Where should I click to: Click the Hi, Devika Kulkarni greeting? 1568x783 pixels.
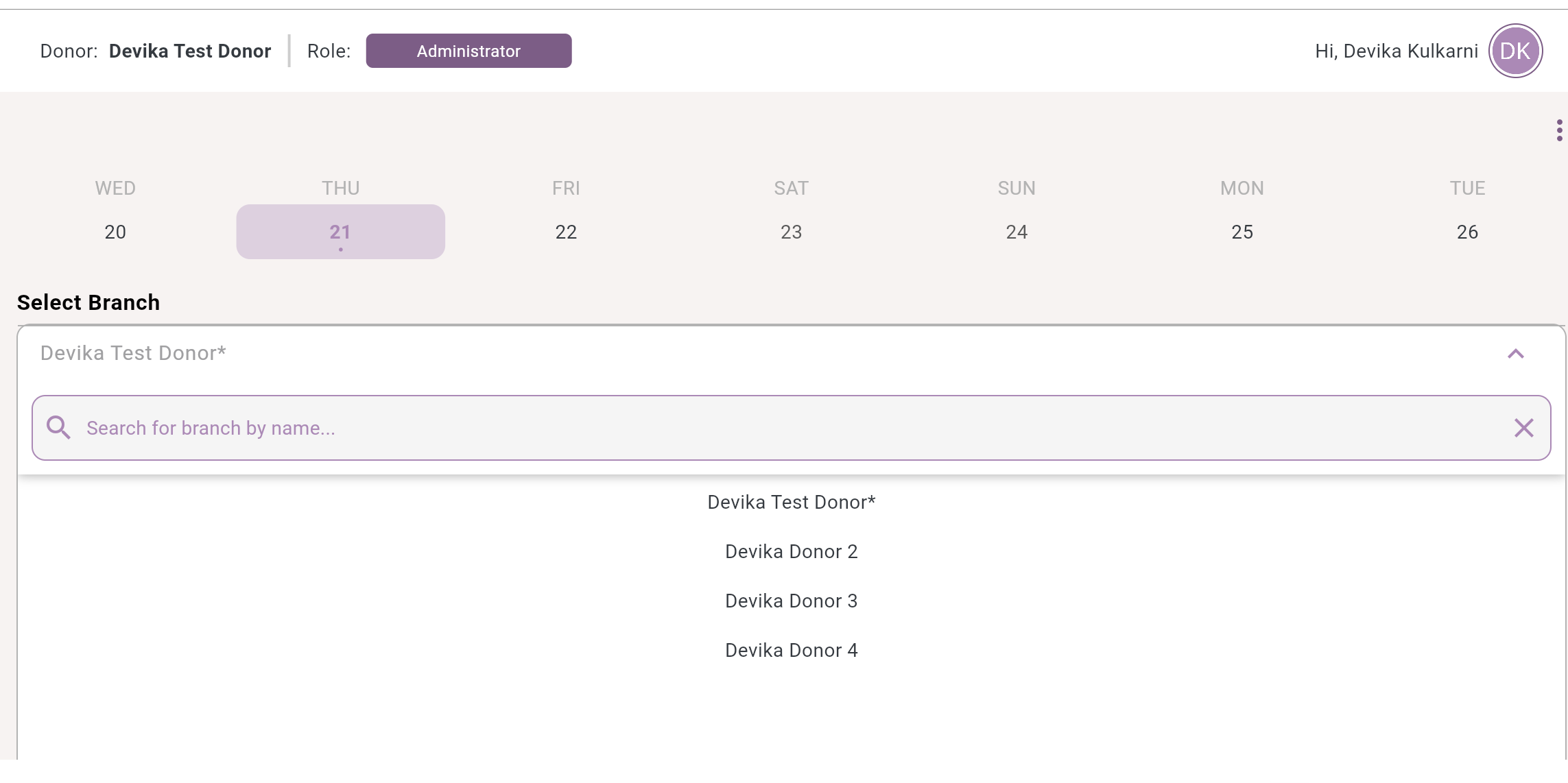tap(1396, 51)
